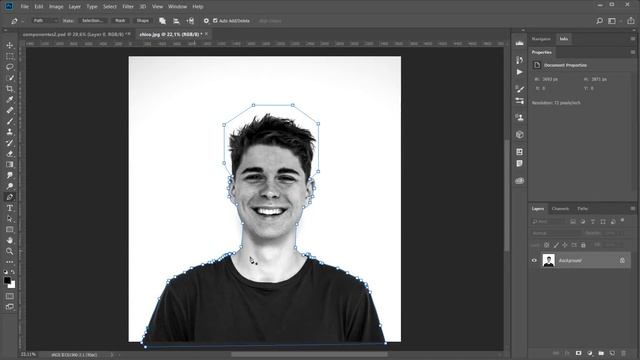Open the 3D panel cube icon
Image resolution: width=640 pixels, height=360 pixels.
pos(520,134)
